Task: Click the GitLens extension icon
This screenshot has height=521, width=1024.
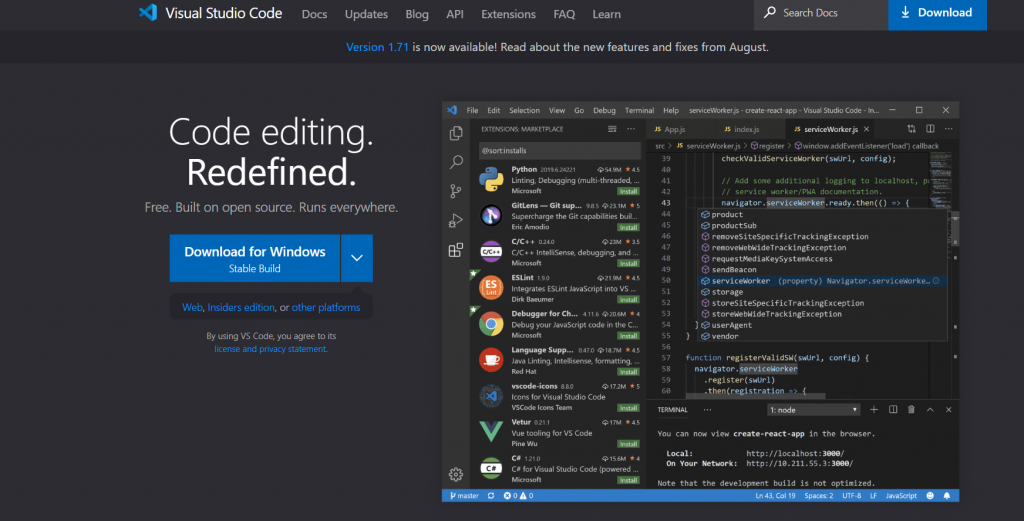Action: tap(491, 215)
